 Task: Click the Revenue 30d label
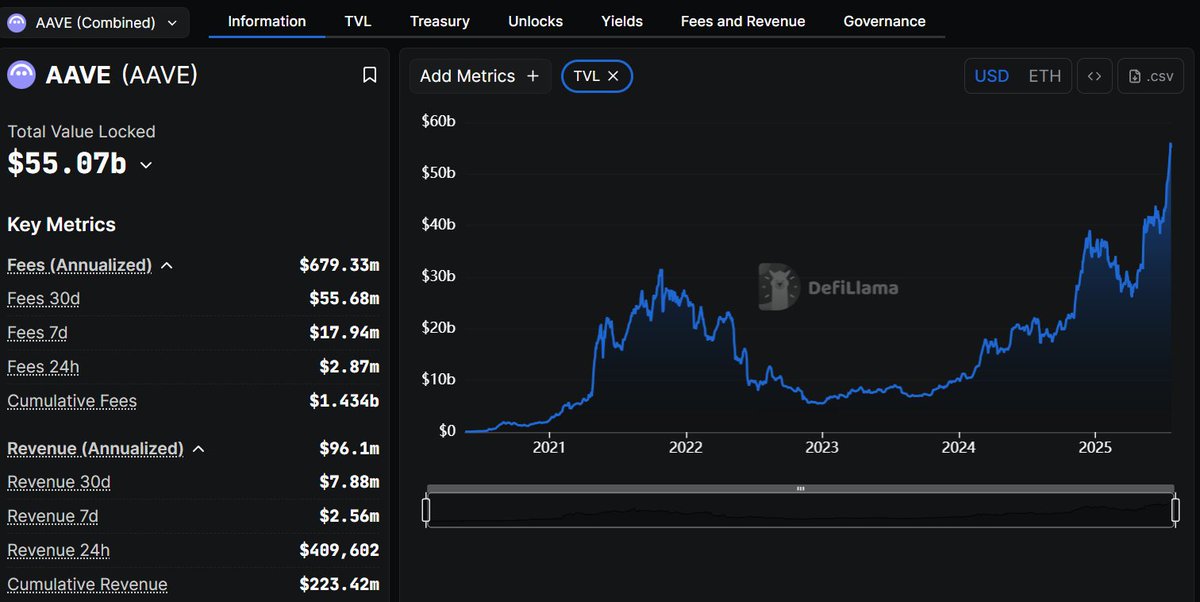59,482
